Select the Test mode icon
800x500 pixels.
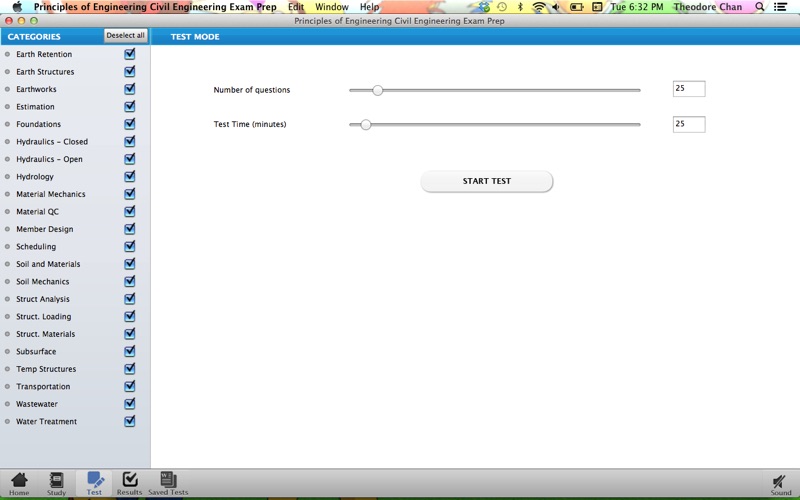pos(94,484)
